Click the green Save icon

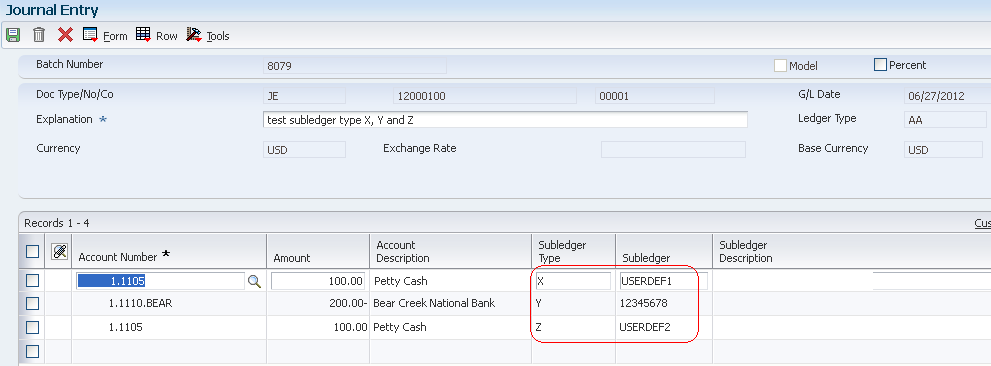tap(13, 35)
